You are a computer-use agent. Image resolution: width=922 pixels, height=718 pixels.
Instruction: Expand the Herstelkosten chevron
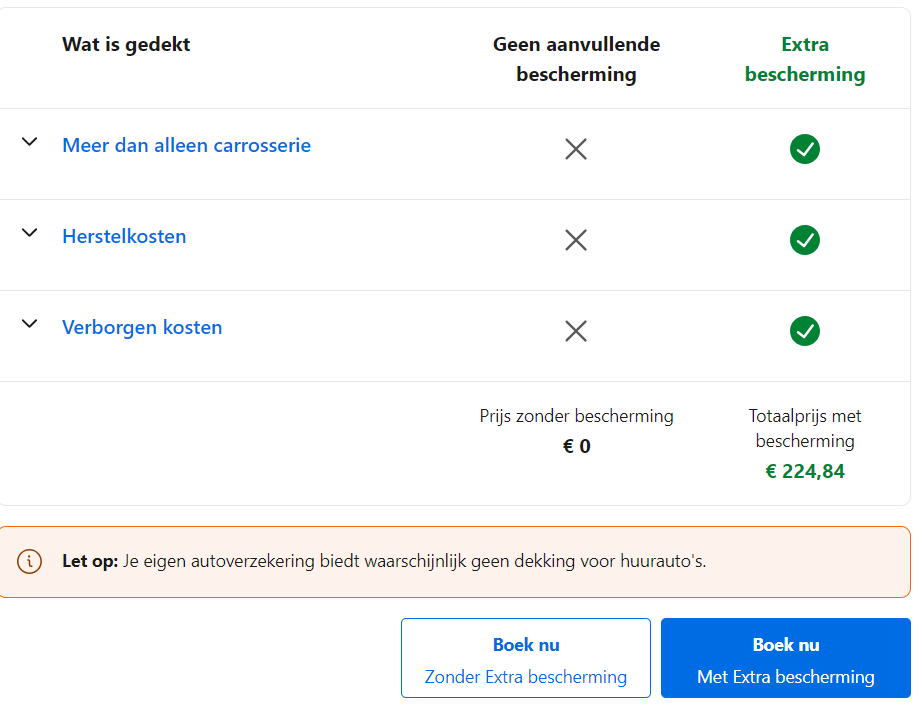[30, 233]
